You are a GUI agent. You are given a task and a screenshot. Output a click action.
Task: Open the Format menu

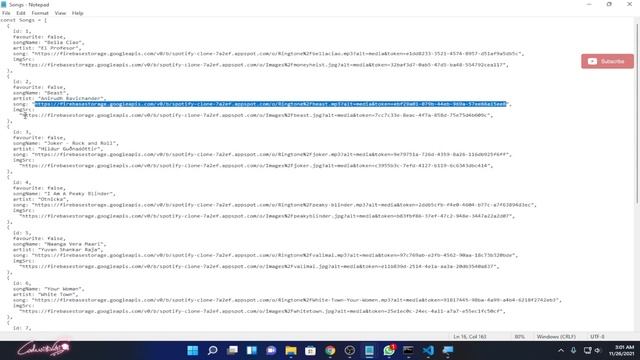tap(40, 13)
